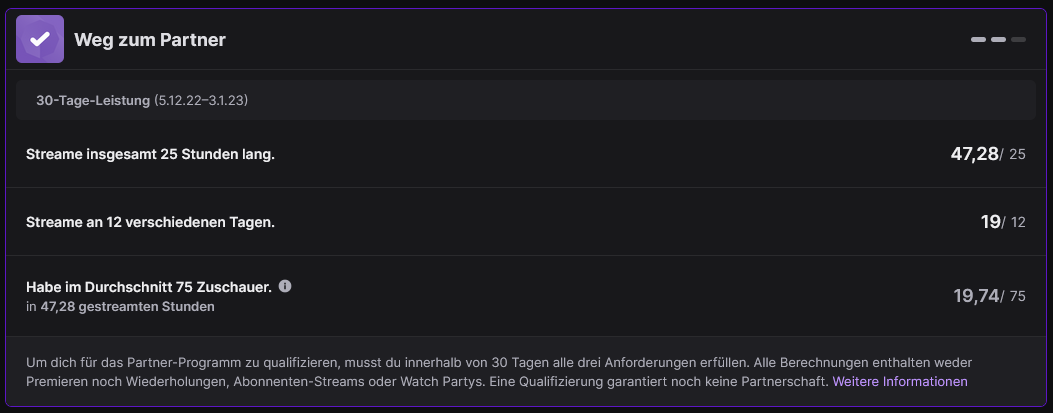1053x413 pixels.
Task: Click the date range 5.12.22–3.1.23
Action: 201,101
